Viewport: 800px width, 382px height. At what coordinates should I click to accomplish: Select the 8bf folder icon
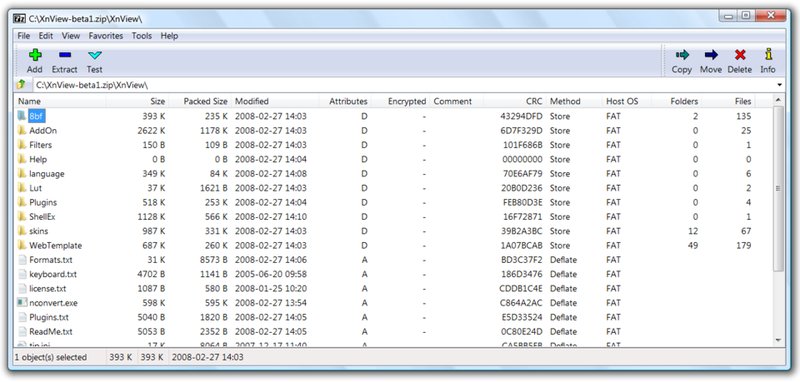pyautogui.click(x=21, y=116)
